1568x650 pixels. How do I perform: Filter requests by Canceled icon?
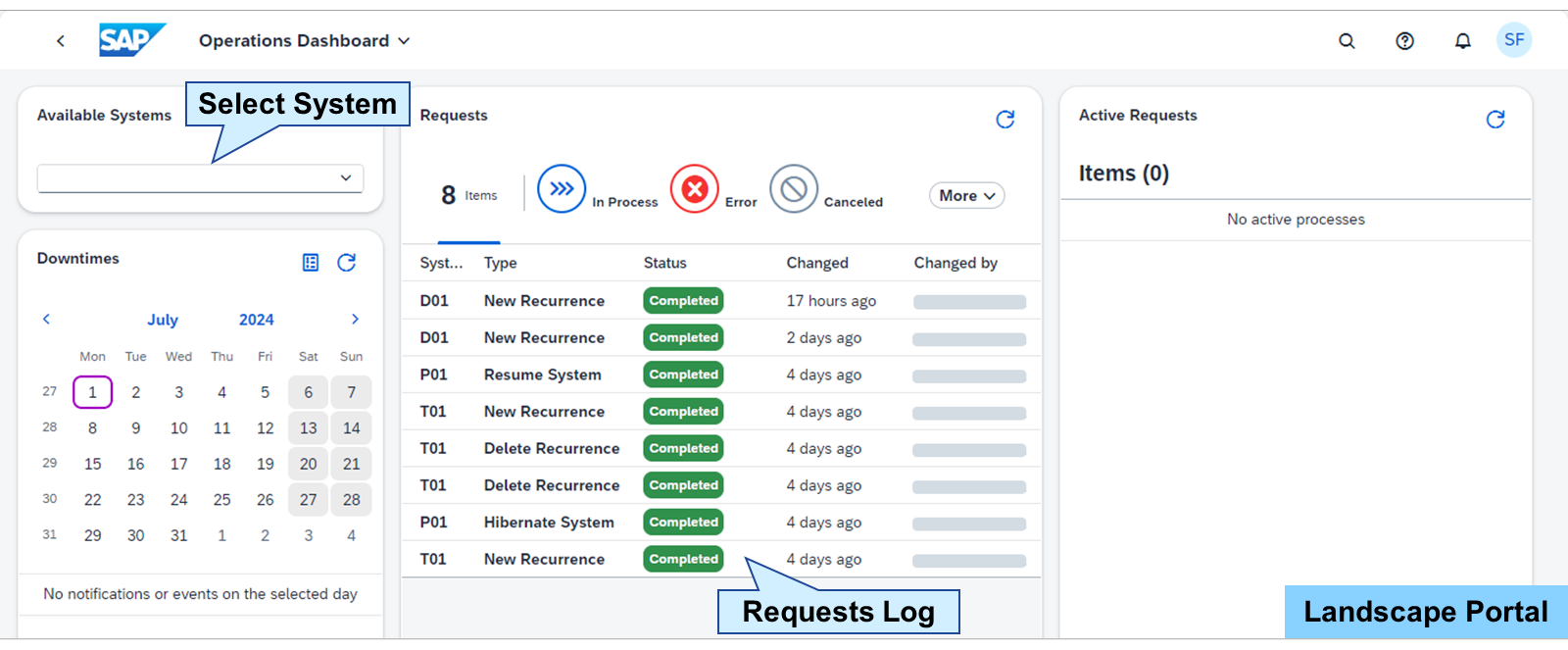(794, 188)
